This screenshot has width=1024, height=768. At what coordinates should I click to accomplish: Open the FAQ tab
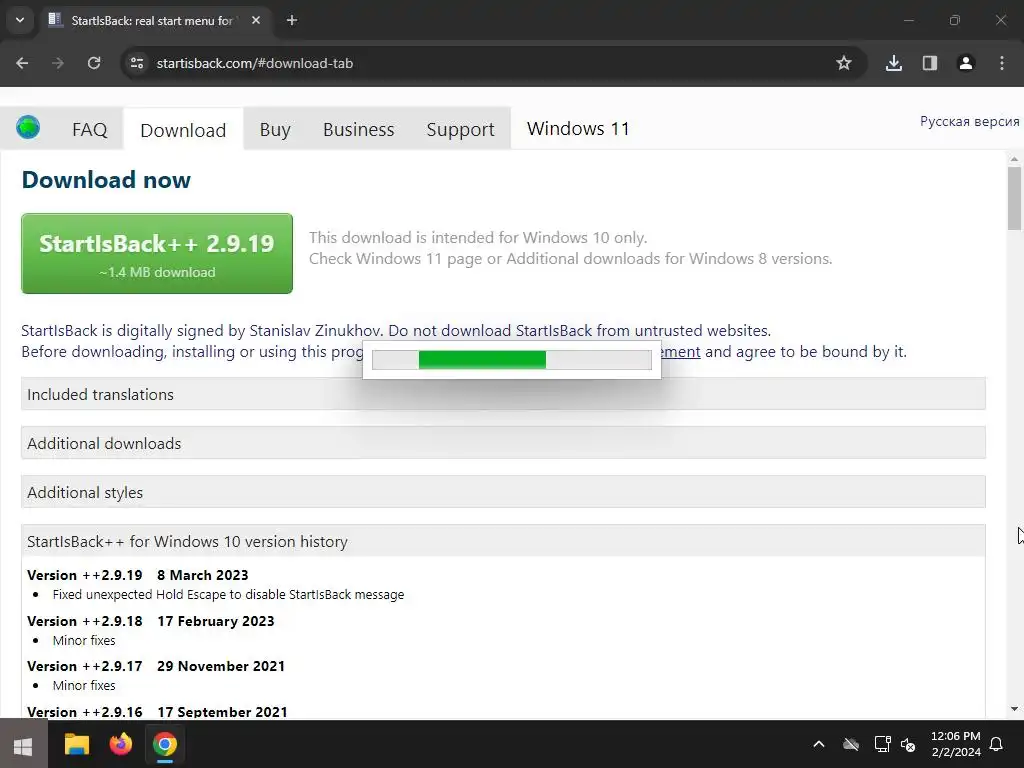pyautogui.click(x=89, y=129)
